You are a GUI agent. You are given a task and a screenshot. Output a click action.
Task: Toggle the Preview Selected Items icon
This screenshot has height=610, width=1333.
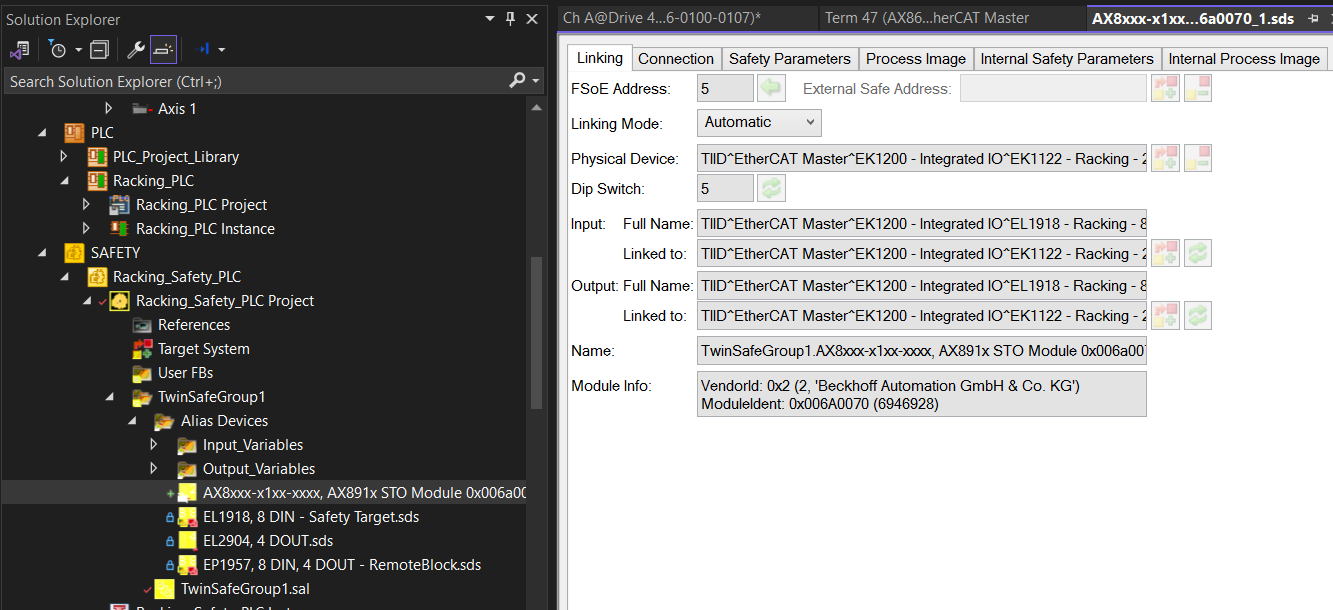pyautogui.click(x=163, y=49)
